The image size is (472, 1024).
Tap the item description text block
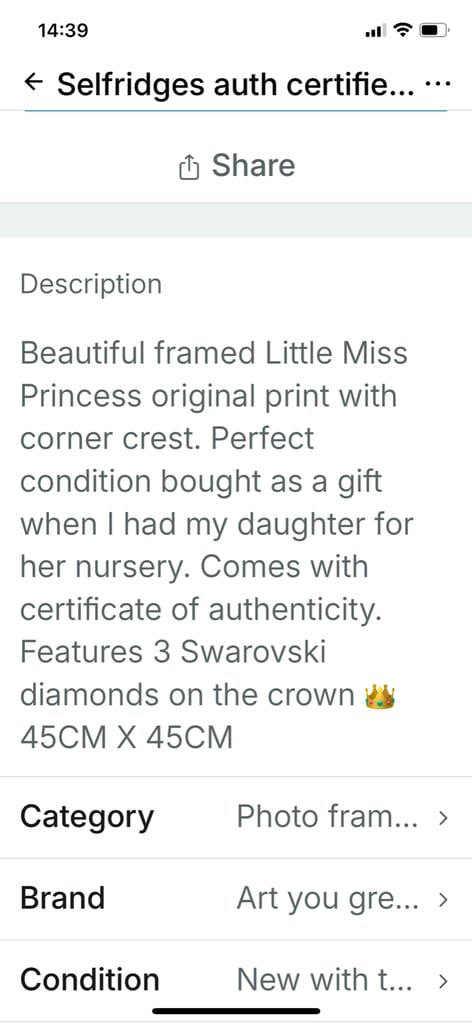[x=217, y=546]
